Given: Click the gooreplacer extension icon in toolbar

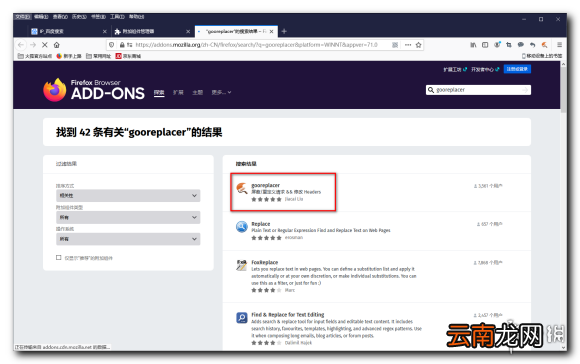Looking at the screenshot, I should pos(544,45).
